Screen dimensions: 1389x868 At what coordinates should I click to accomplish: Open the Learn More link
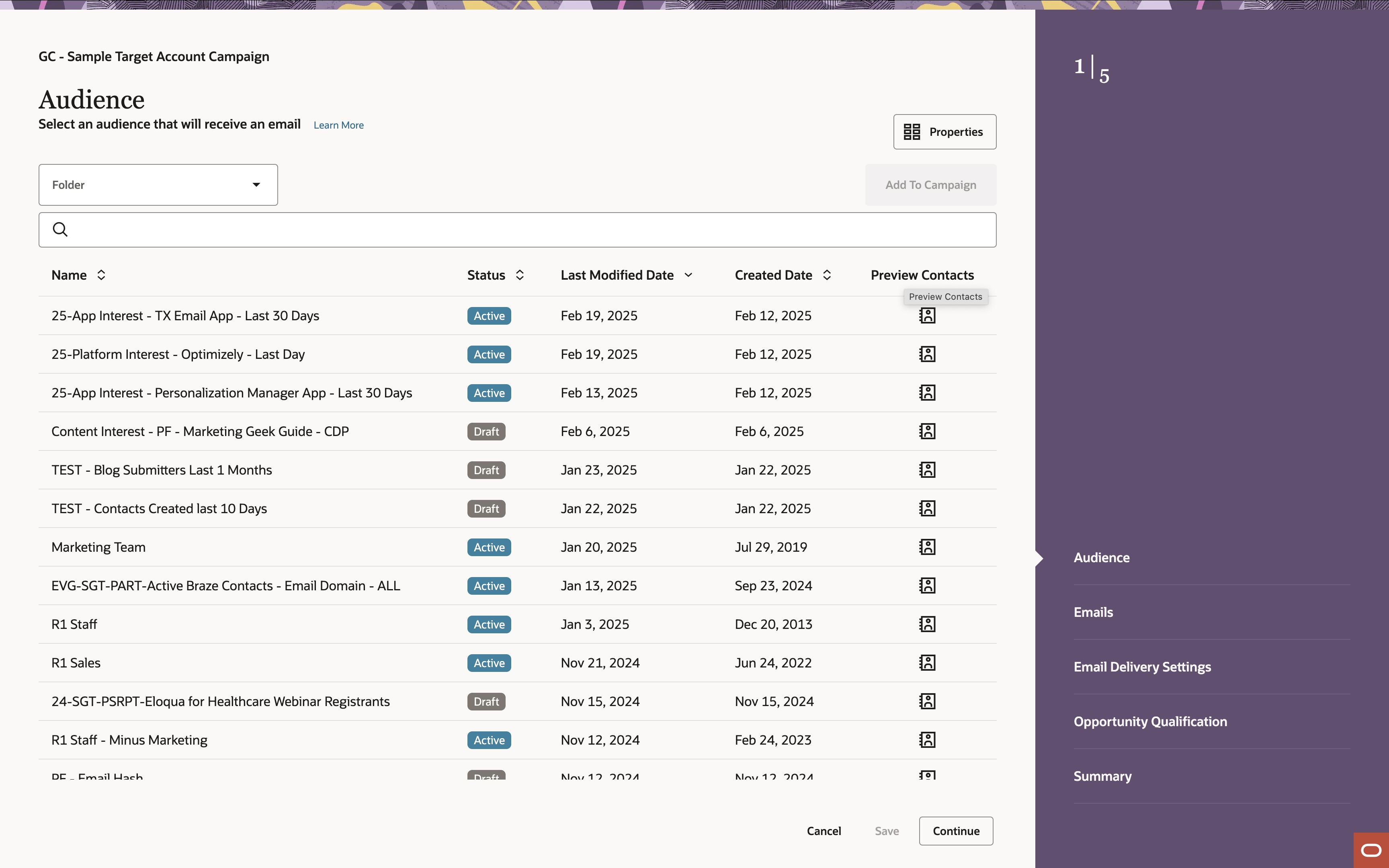[339, 125]
